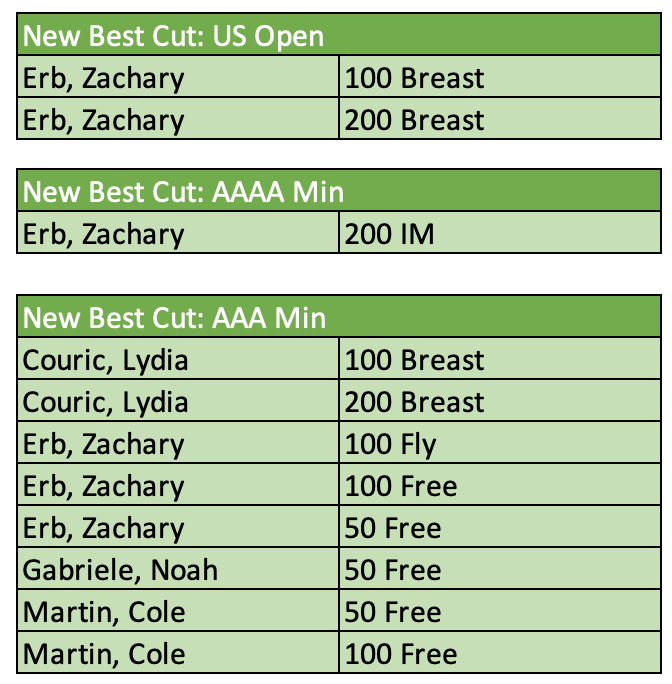The image size is (672, 684).
Task: Click the "New Best Cut: AAA Min" header
Action: pyautogui.click(x=174, y=318)
